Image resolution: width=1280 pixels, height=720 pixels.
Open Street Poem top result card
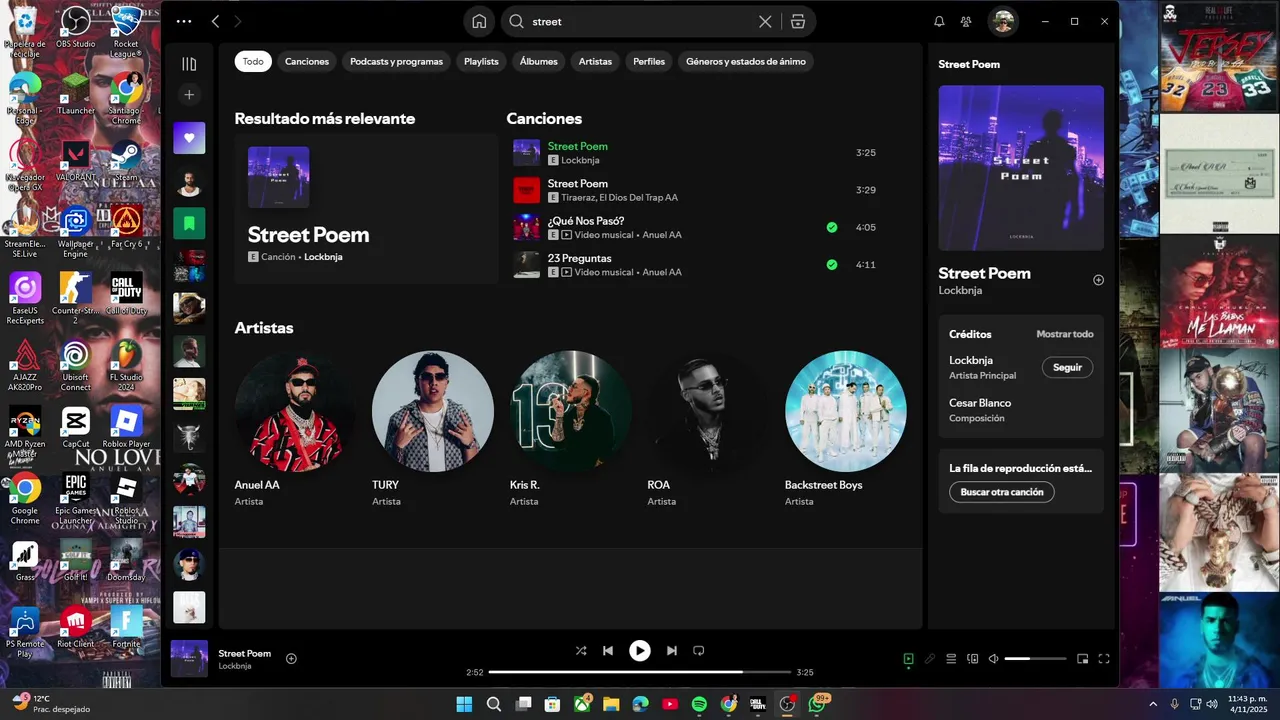coord(366,209)
